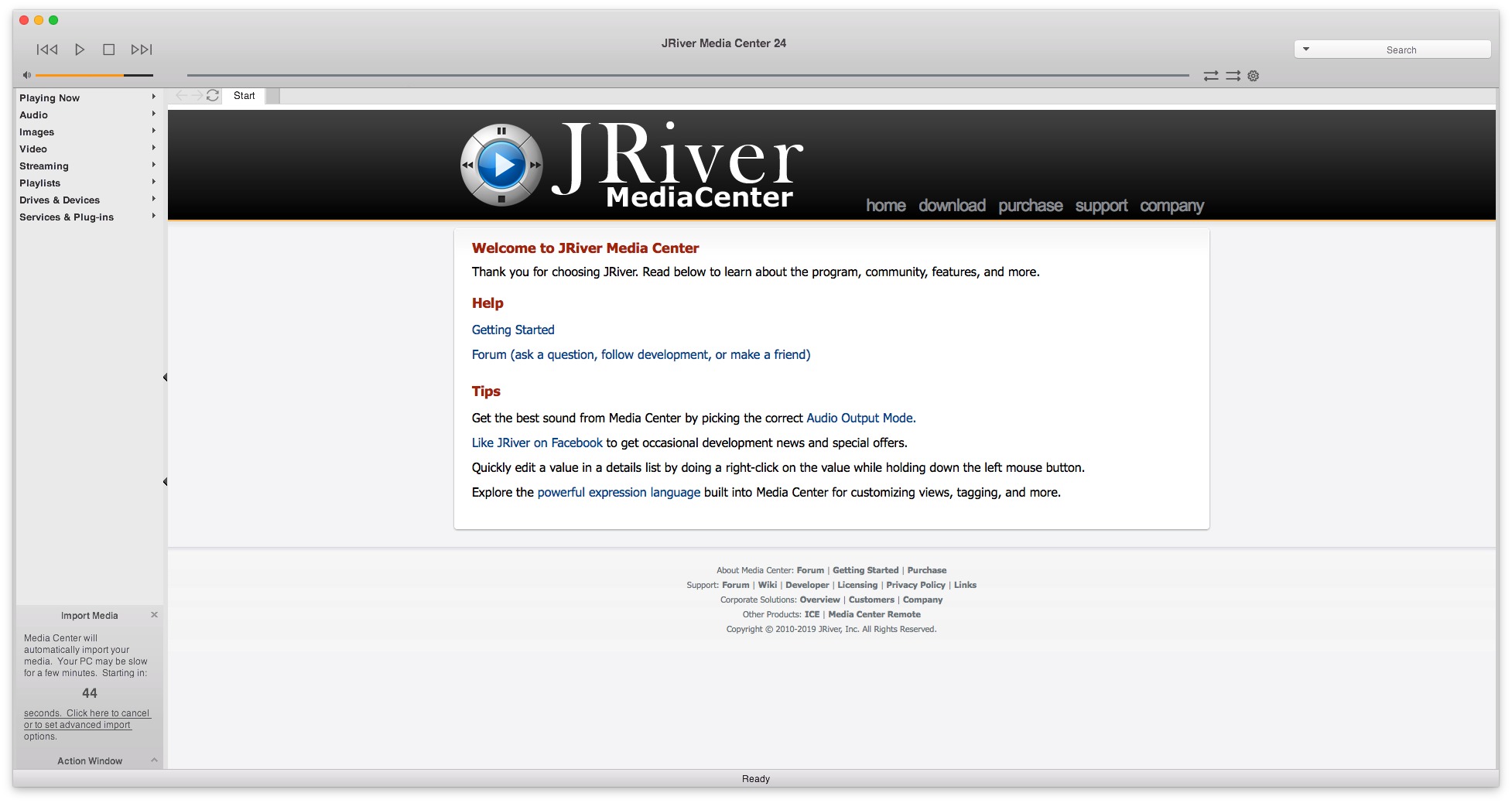The height and width of the screenshot is (803, 1512).
Task: Expand the Streaming arrow
Action: point(154,165)
